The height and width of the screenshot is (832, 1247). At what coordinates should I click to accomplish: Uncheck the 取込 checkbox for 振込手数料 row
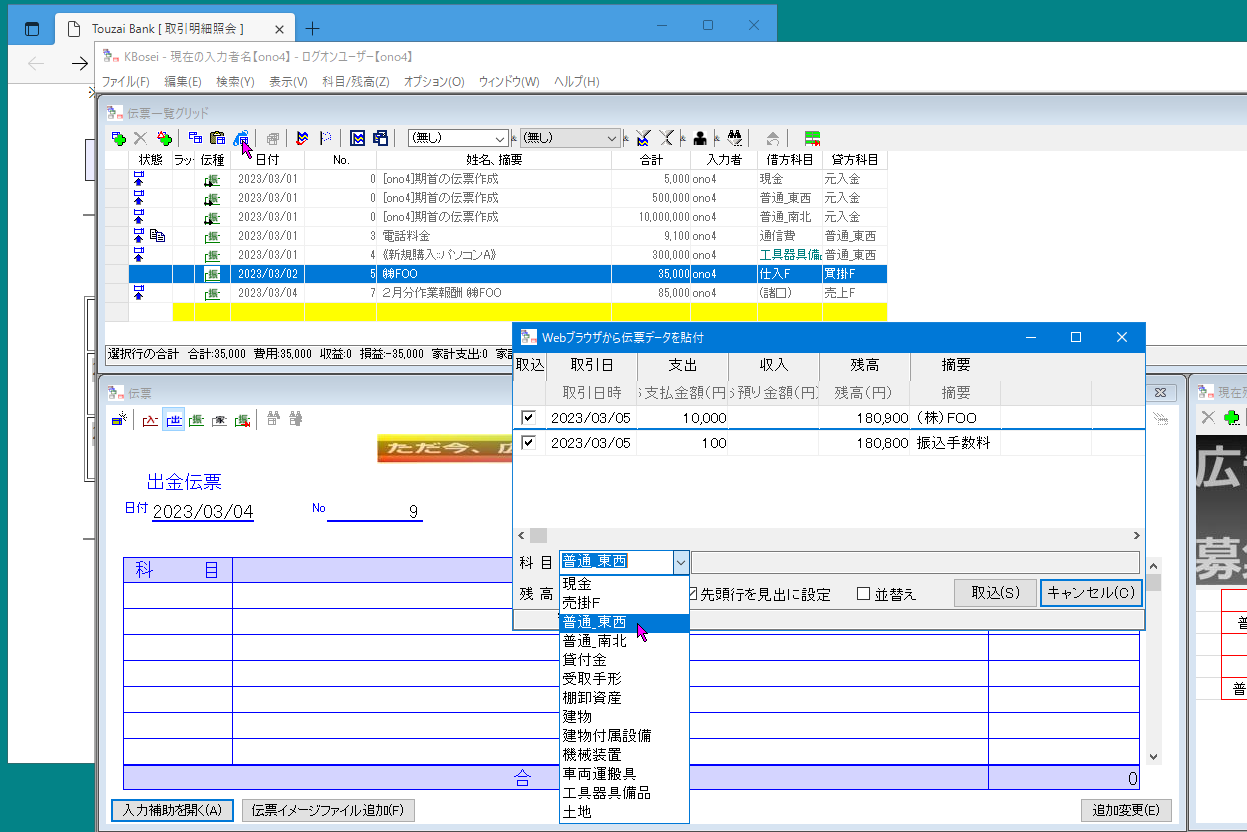pyautogui.click(x=528, y=442)
